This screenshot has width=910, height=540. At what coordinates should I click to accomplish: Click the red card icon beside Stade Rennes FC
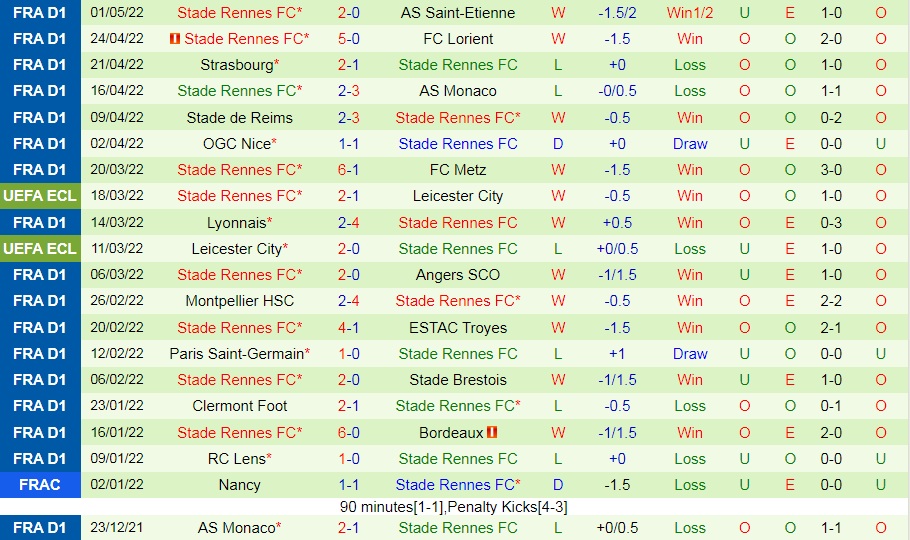pos(175,39)
